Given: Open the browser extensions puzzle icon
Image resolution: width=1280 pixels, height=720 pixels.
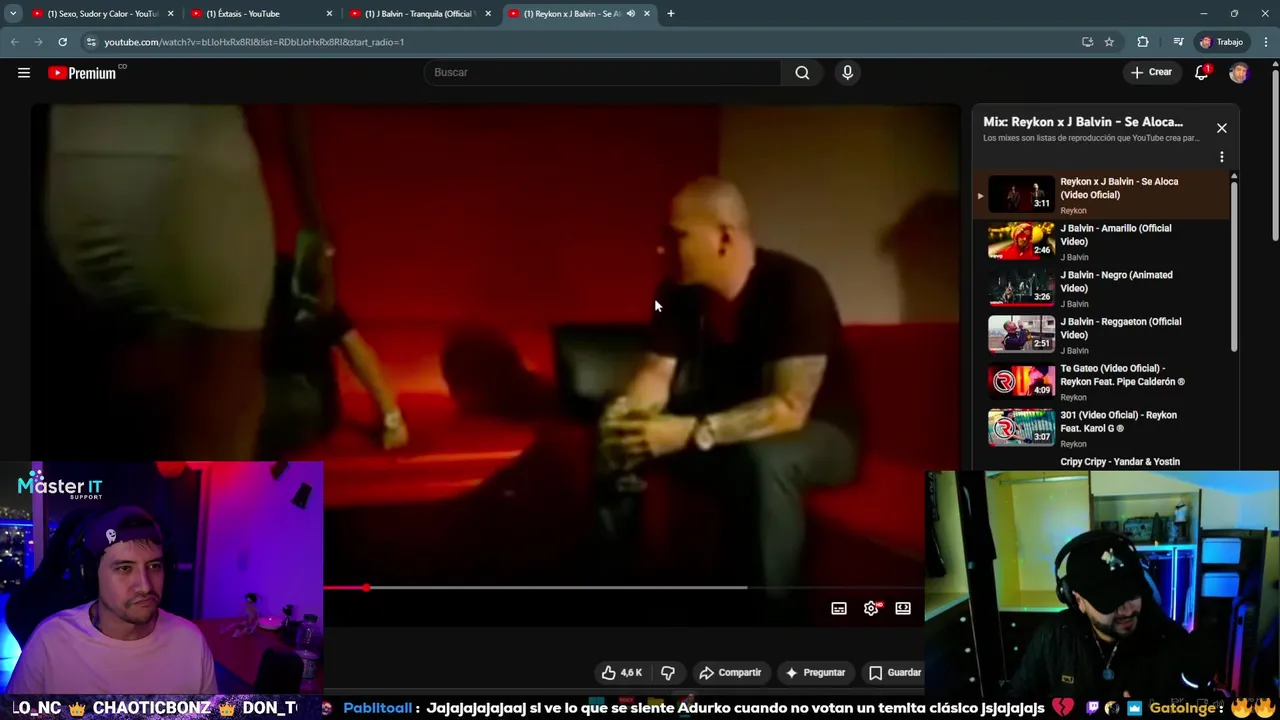Looking at the screenshot, I should [1143, 42].
